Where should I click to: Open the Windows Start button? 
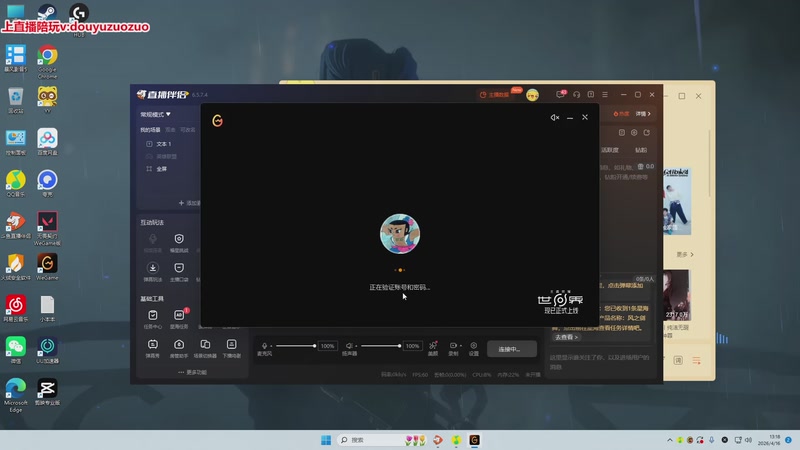[x=326, y=440]
